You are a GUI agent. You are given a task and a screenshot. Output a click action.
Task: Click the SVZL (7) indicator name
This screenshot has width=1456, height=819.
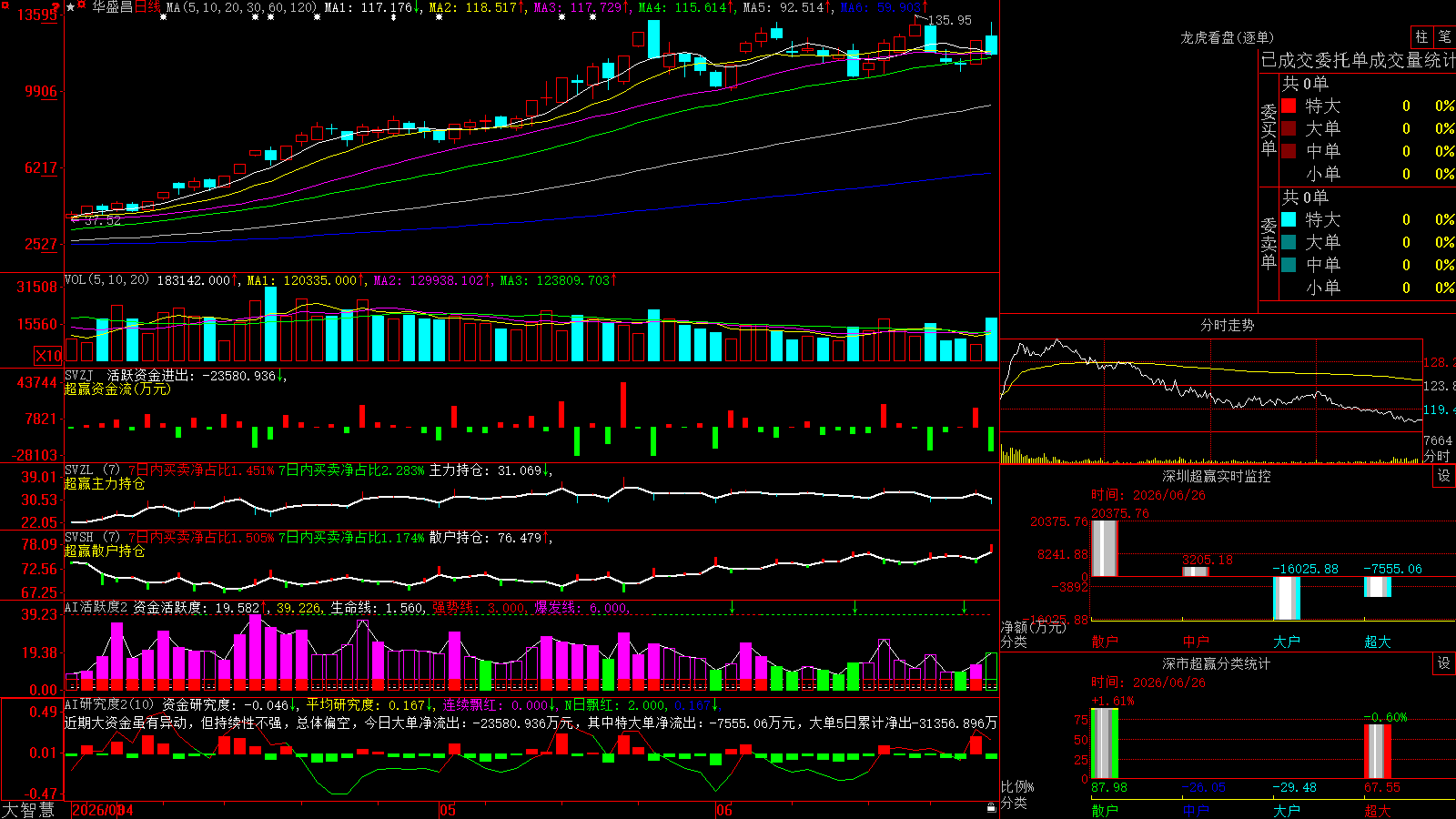[x=92, y=470]
